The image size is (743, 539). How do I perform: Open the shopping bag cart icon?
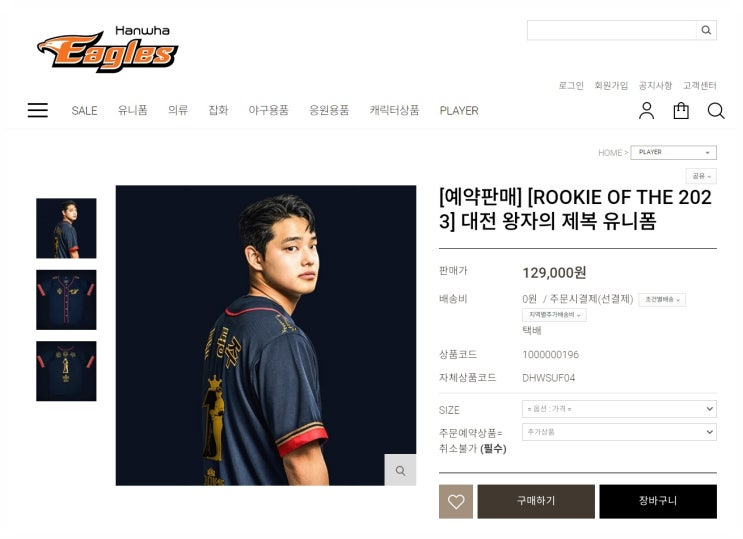pyautogui.click(x=681, y=110)
